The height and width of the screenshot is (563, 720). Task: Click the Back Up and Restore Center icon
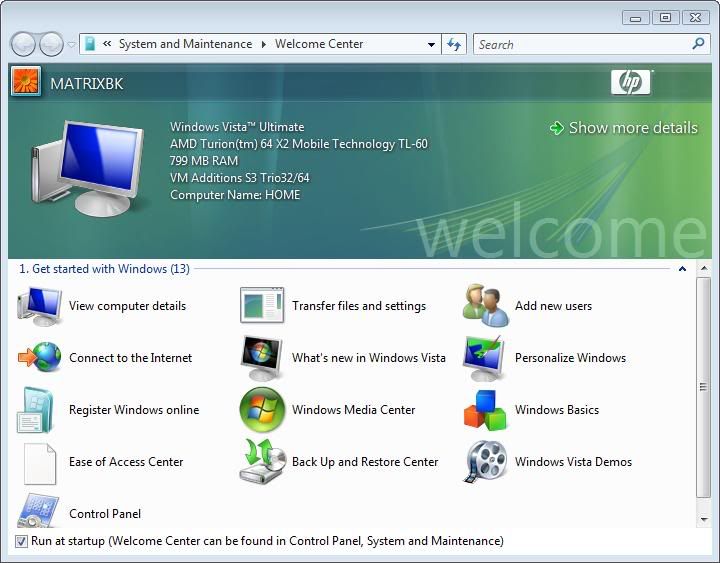point(262,462)
